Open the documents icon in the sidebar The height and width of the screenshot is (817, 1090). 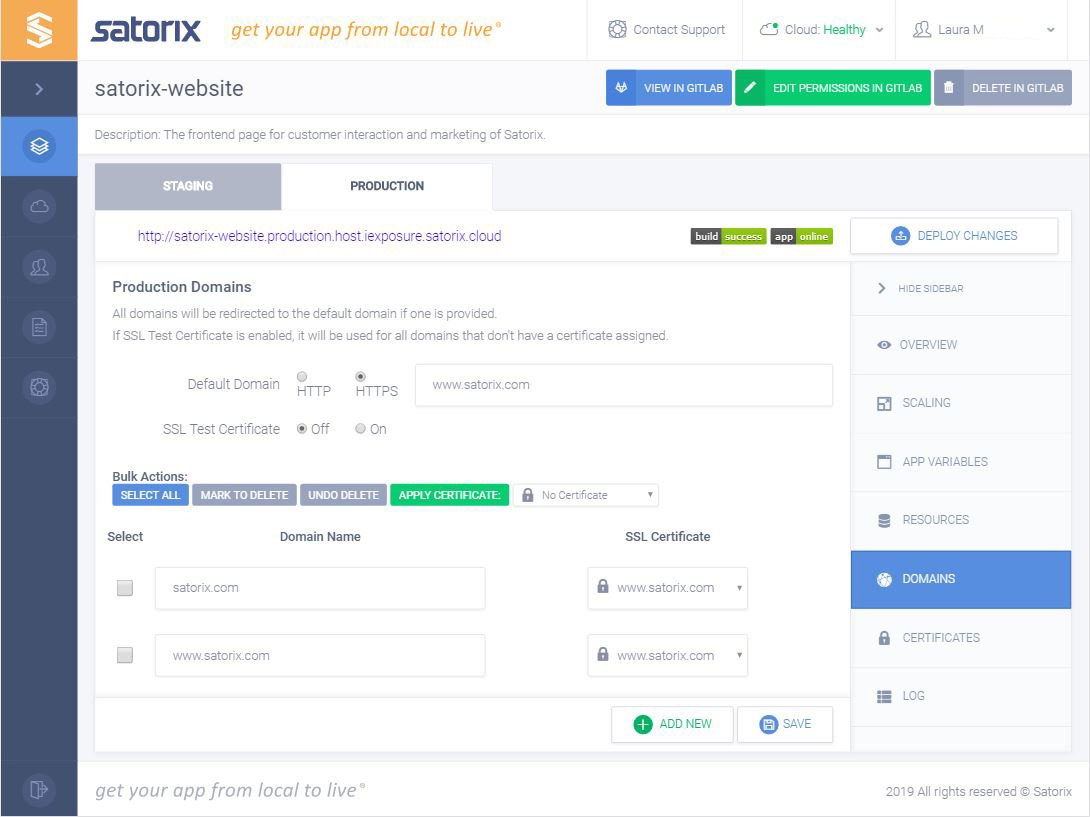pos(39,326)
